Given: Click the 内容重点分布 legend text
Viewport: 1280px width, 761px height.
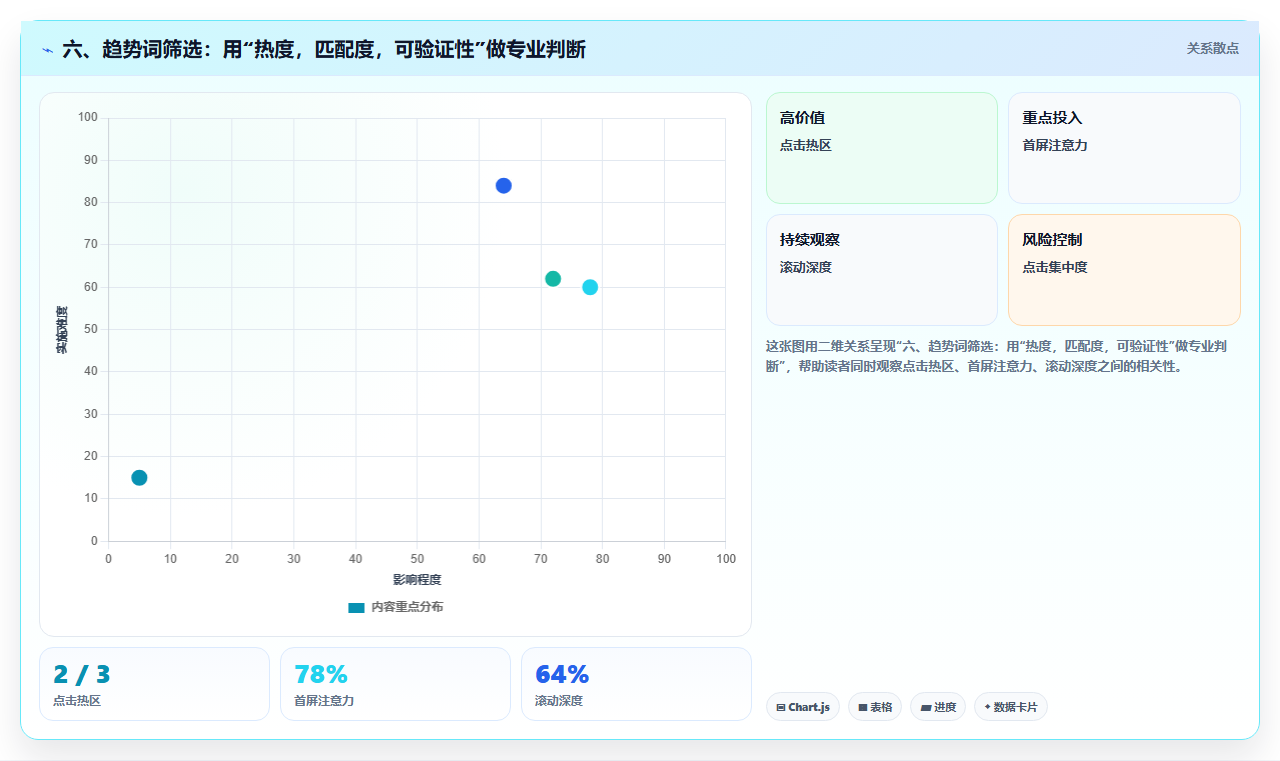Looking at the screenshot, I should pyautogui.click(x=407, y=607).
